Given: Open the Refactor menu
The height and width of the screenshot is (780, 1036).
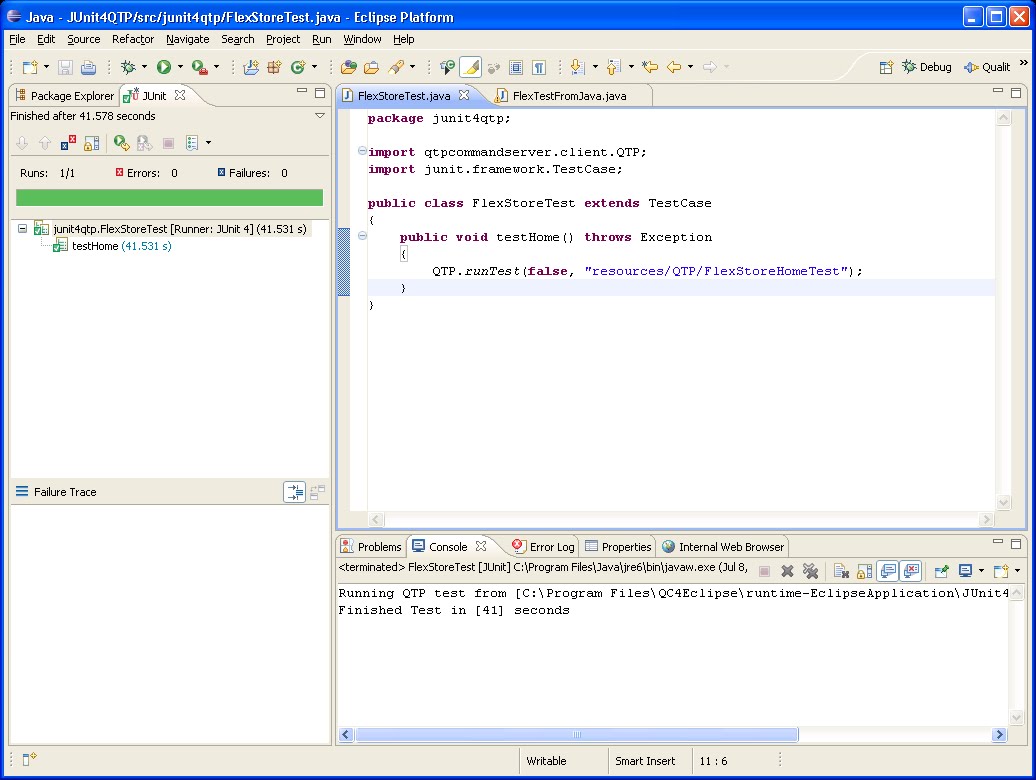Looking at the screenshot, I should (x=133, y=39).
